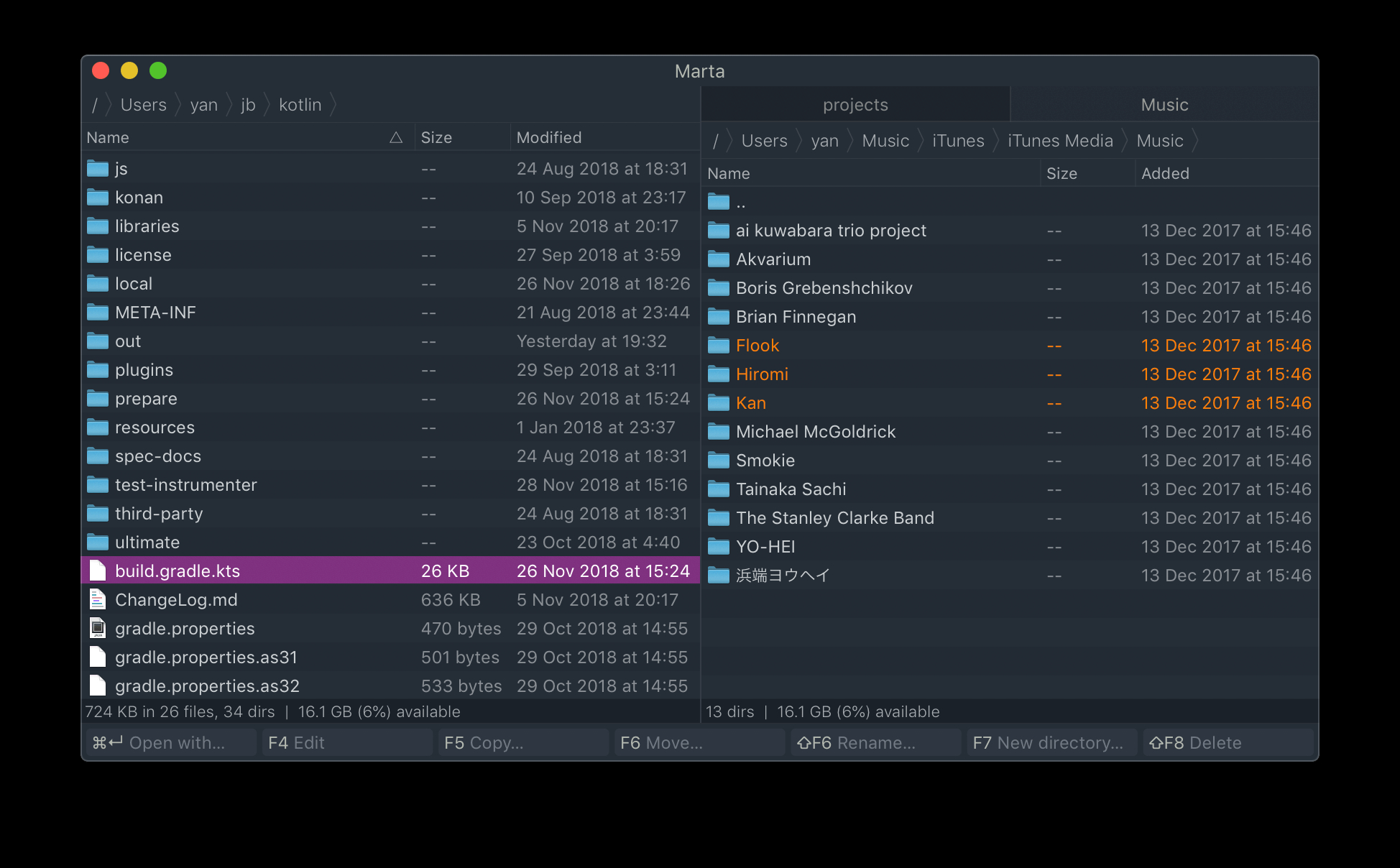The image size is (1400, 868).
Task: Click the Flook folder icon
Action: click(x=719, y=346)
